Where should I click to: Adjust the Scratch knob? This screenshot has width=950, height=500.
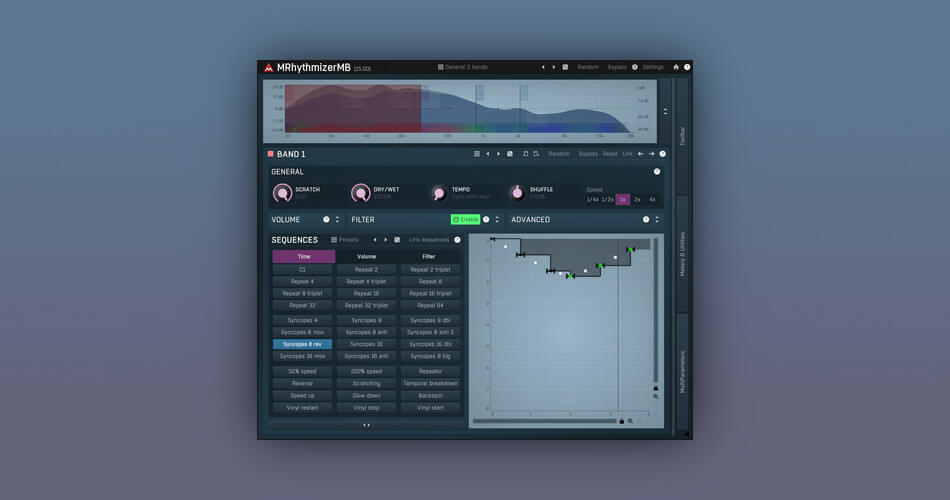[x=282, y=193]
